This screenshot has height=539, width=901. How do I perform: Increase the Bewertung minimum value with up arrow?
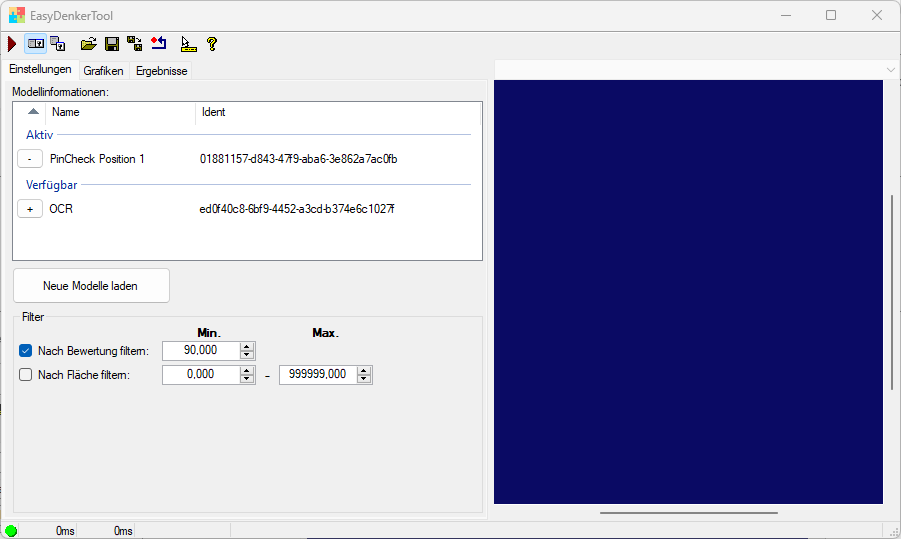click(x=248, y=346)
